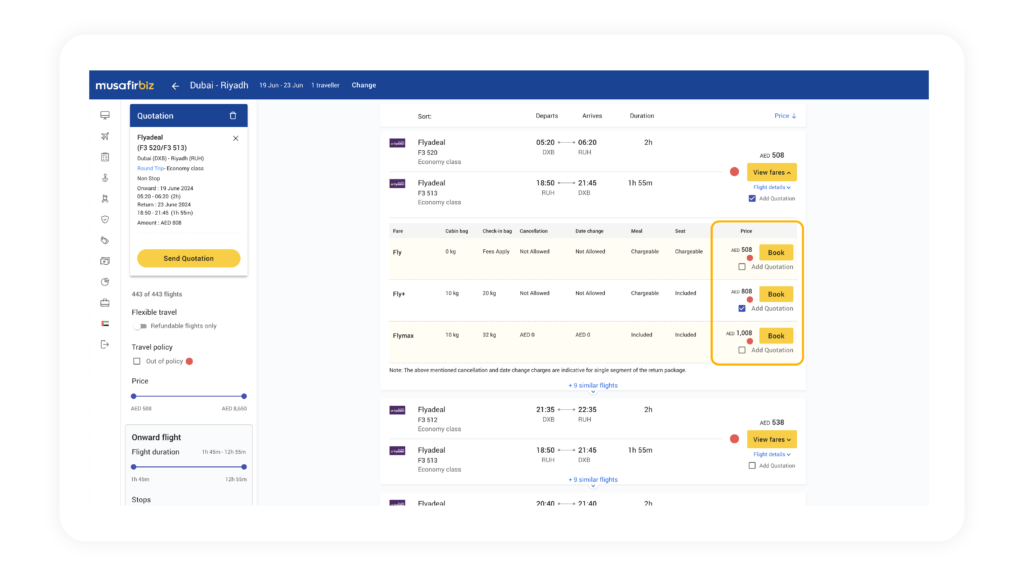Click the Flyadeal logo next to F3 520
1024x576 pixels.
(397, 143)
